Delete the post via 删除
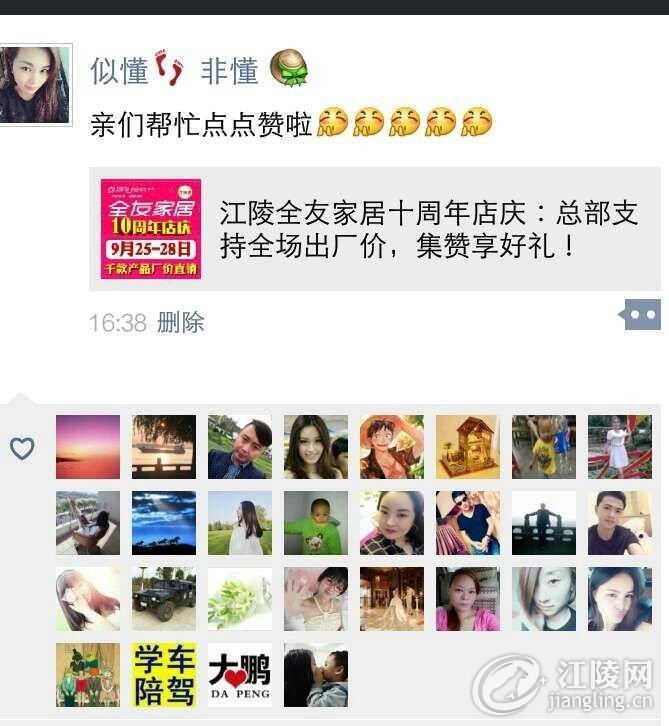669x726 pixels. (x=181, y=322)
